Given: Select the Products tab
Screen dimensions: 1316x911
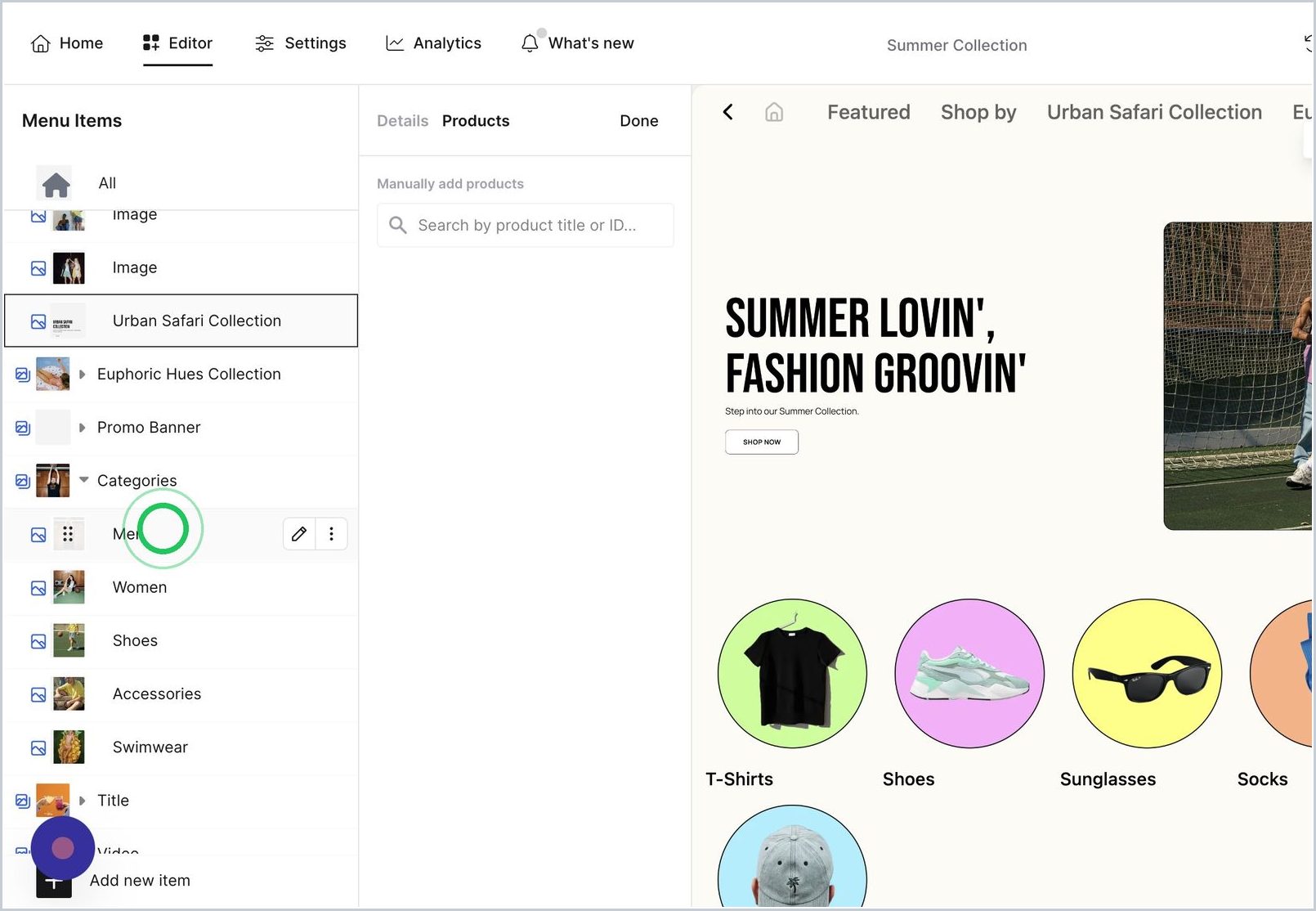Looking at the screenshot, I should pyautogui.click(x=476, y=121).
